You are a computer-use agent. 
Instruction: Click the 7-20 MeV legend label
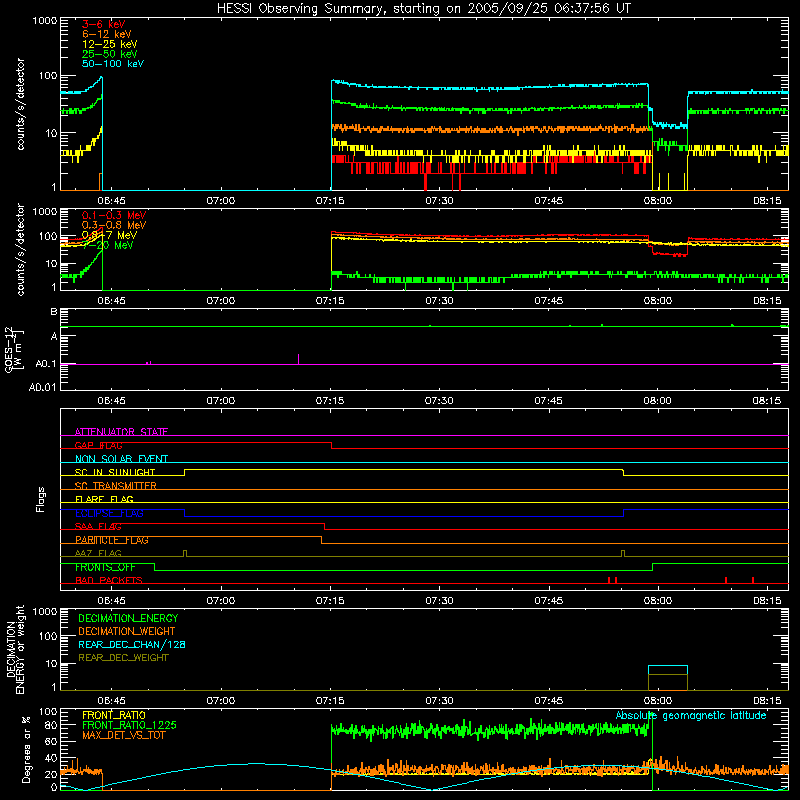108,245
